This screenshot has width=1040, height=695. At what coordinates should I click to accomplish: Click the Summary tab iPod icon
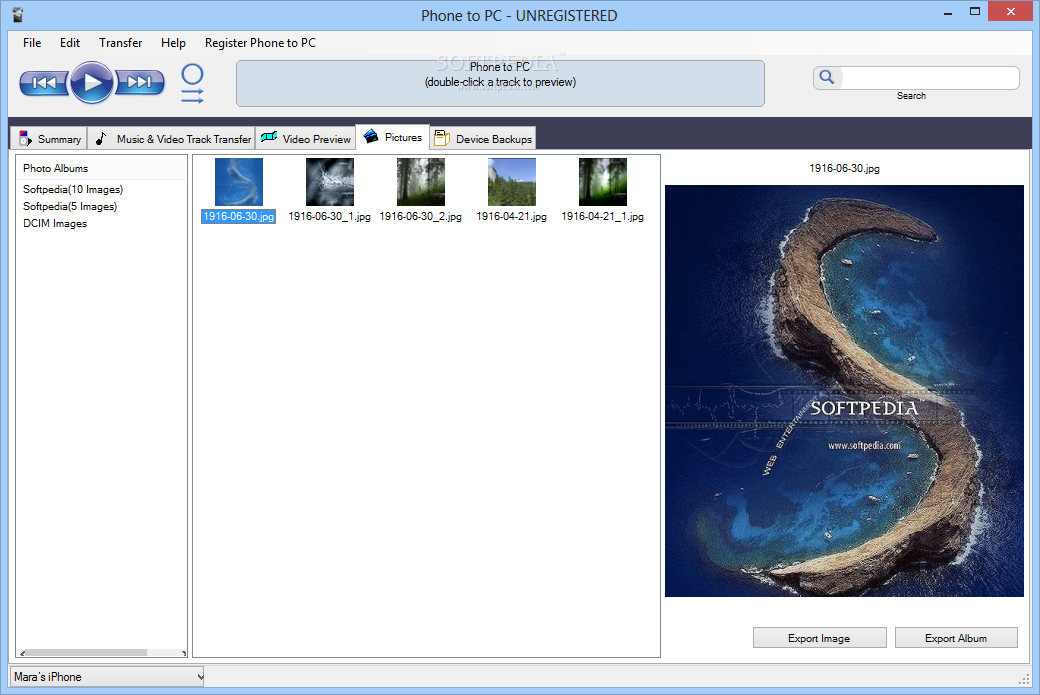pyautogui.click(x=25, y=139)
